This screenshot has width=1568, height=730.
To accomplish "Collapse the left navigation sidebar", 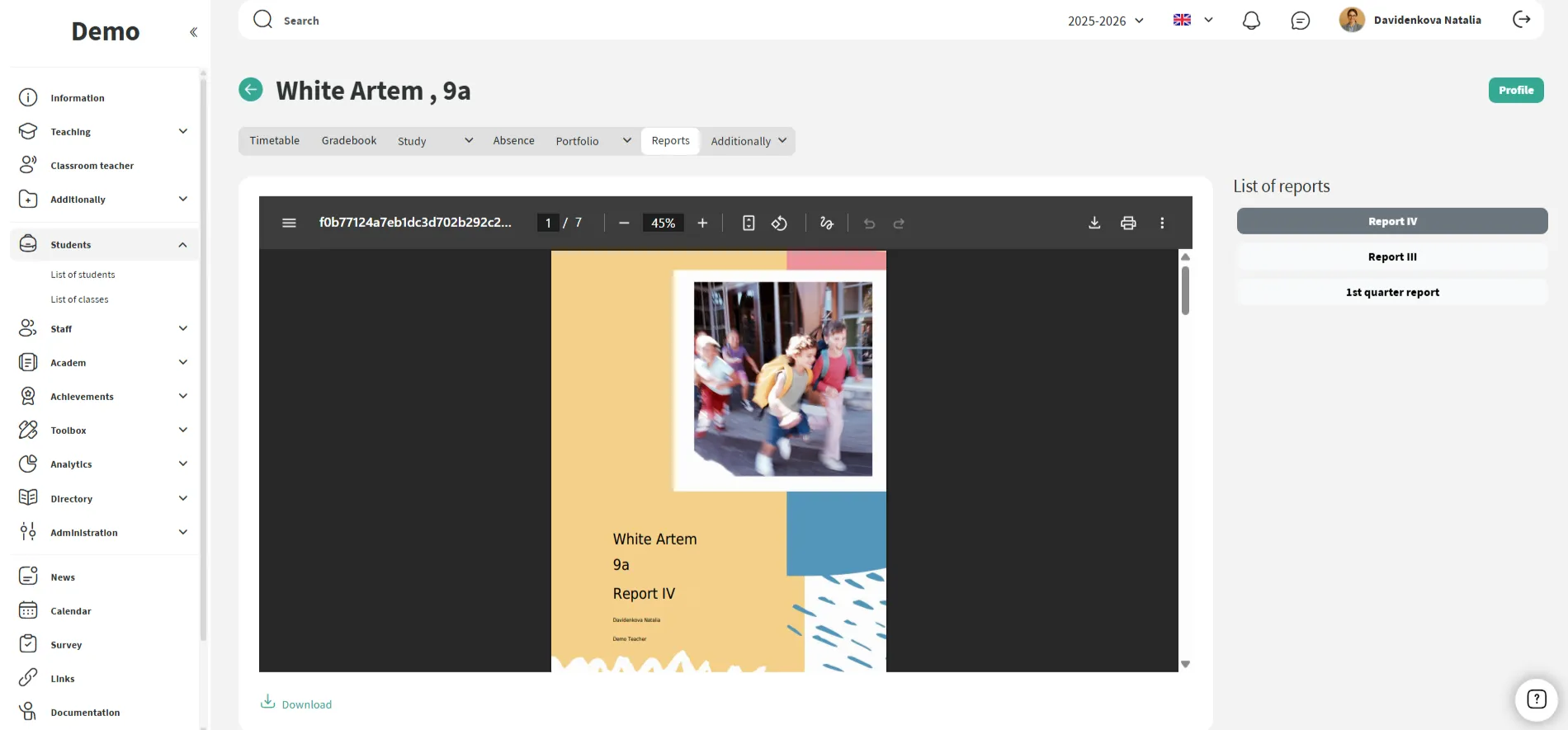I will click(x=193, y=32).
